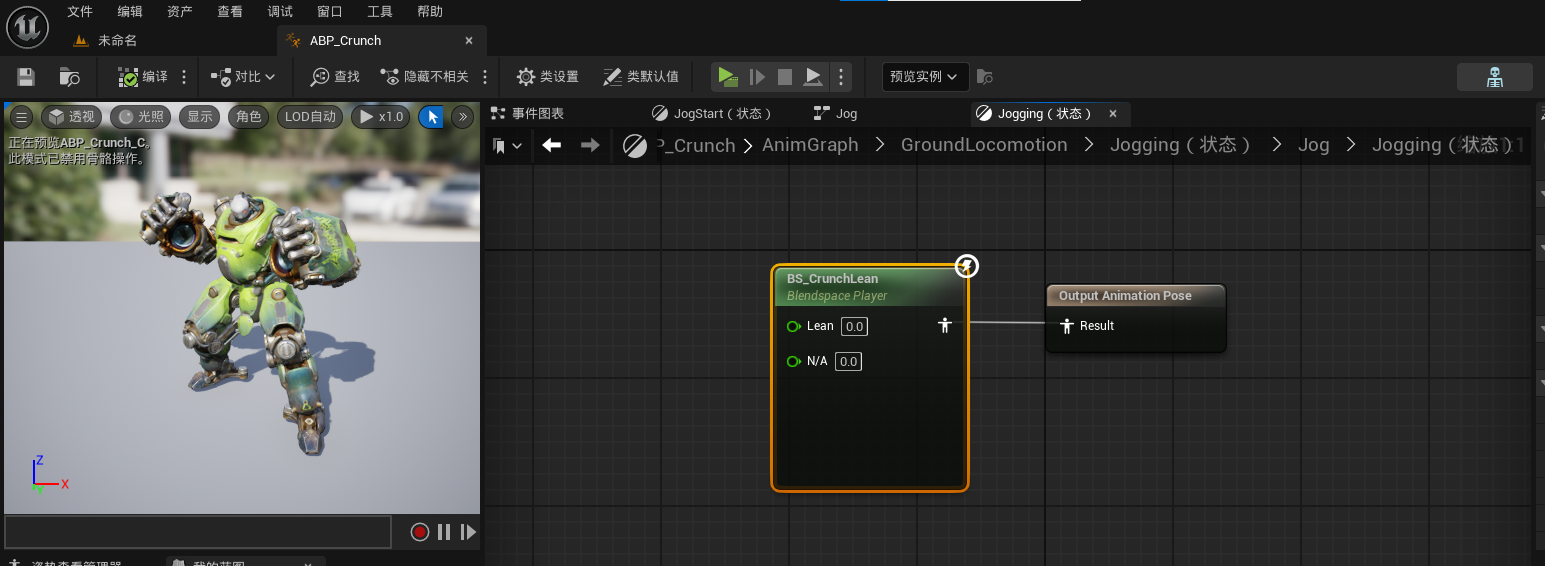Click the Result pose input pin

pos(1067,326)
